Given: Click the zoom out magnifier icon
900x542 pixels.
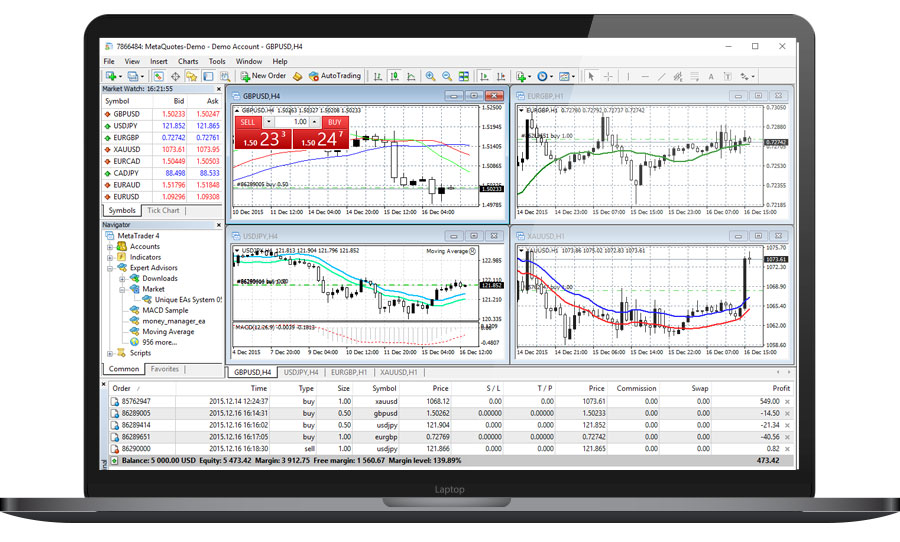Looking at the screenshot, I should point(447,76).
